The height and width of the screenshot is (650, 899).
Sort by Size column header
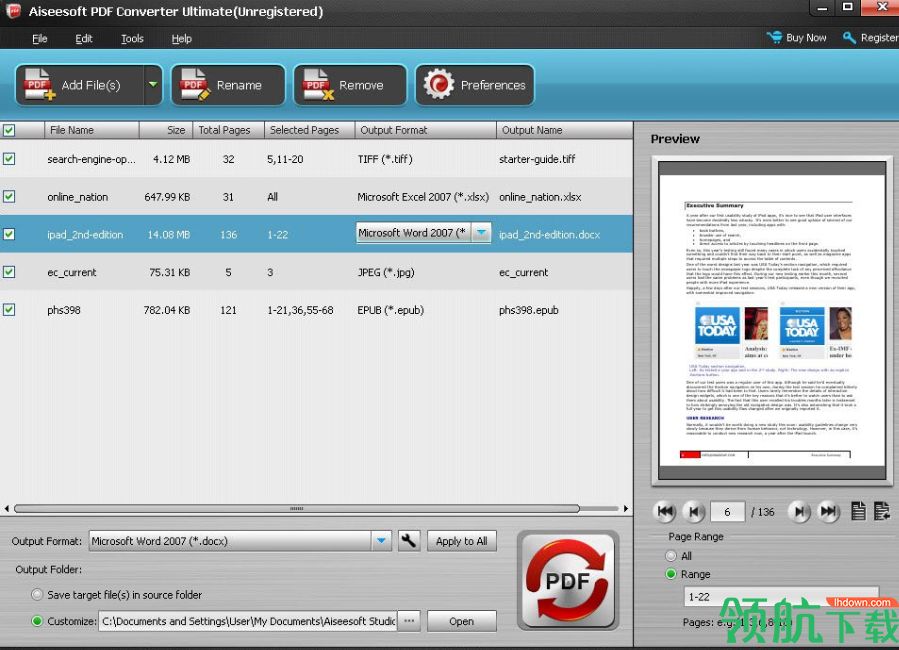click(166, 130)
